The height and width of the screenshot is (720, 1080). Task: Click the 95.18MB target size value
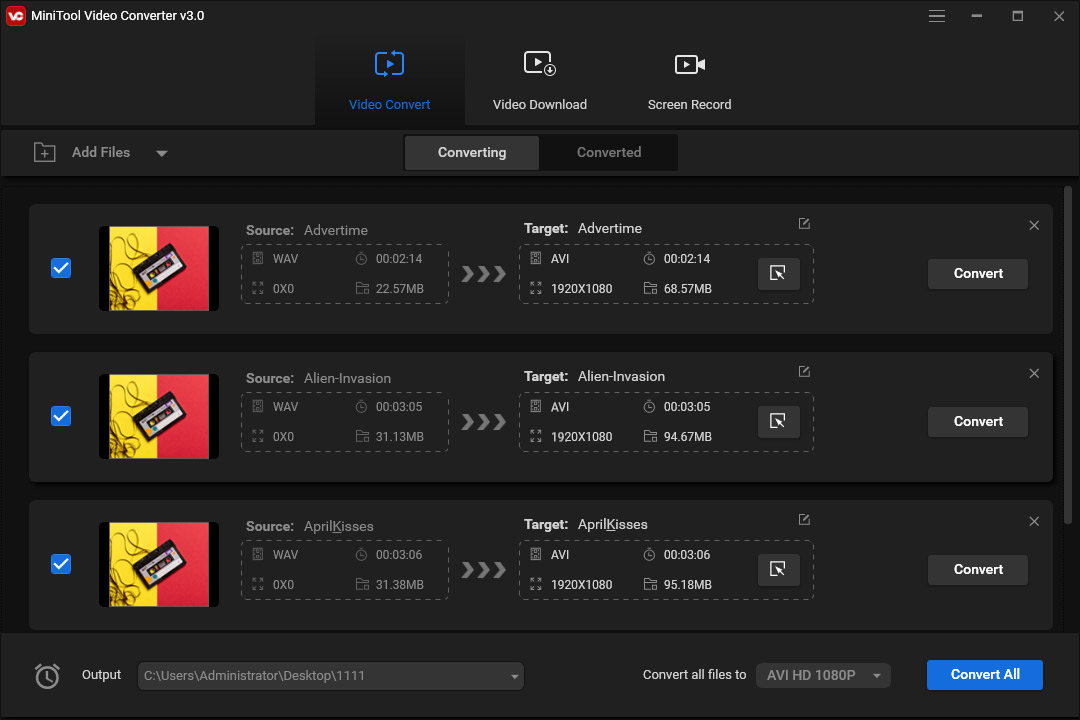point(687,585)
